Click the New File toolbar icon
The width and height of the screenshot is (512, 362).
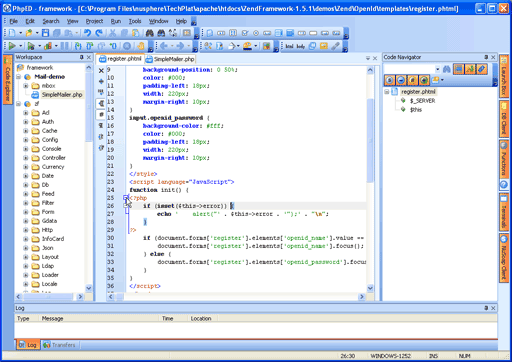click(x=12, y=33)
